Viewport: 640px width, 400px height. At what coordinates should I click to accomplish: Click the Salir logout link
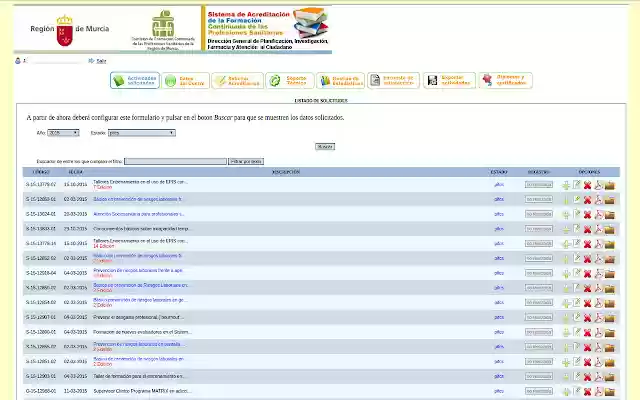pyautogui.click(x=101, y=61)
